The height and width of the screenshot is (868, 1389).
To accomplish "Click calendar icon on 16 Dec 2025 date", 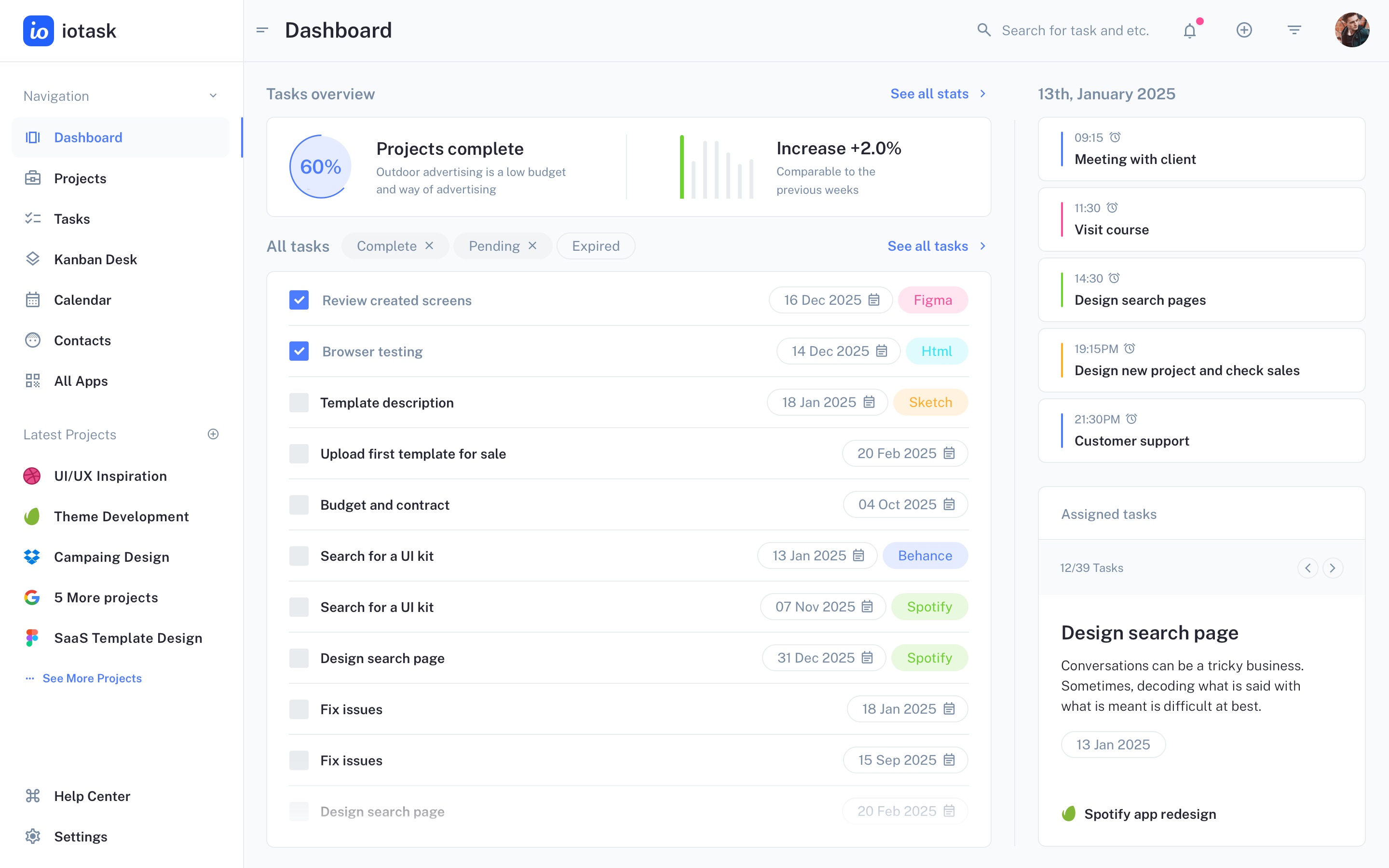I will [x=873, y=299].
